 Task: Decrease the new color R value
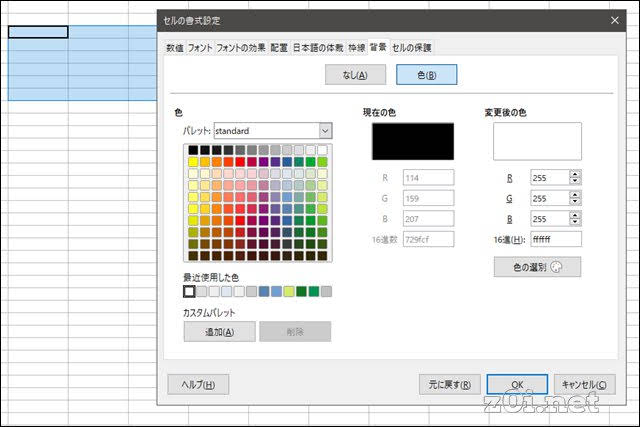pyautogui.click(x=575, y=181)
